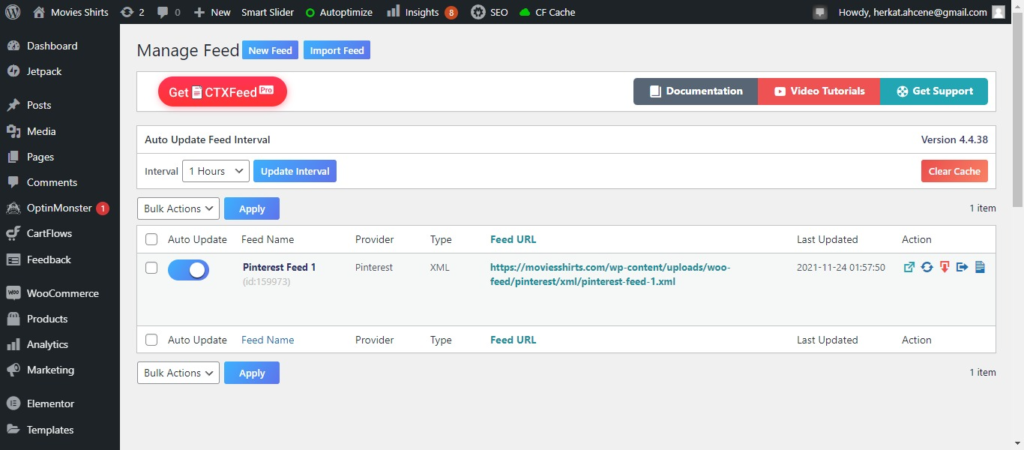Open the Pinterest feed in a new tab via the view icon
Screen dimensions: 1024x450
pos(909,268)
